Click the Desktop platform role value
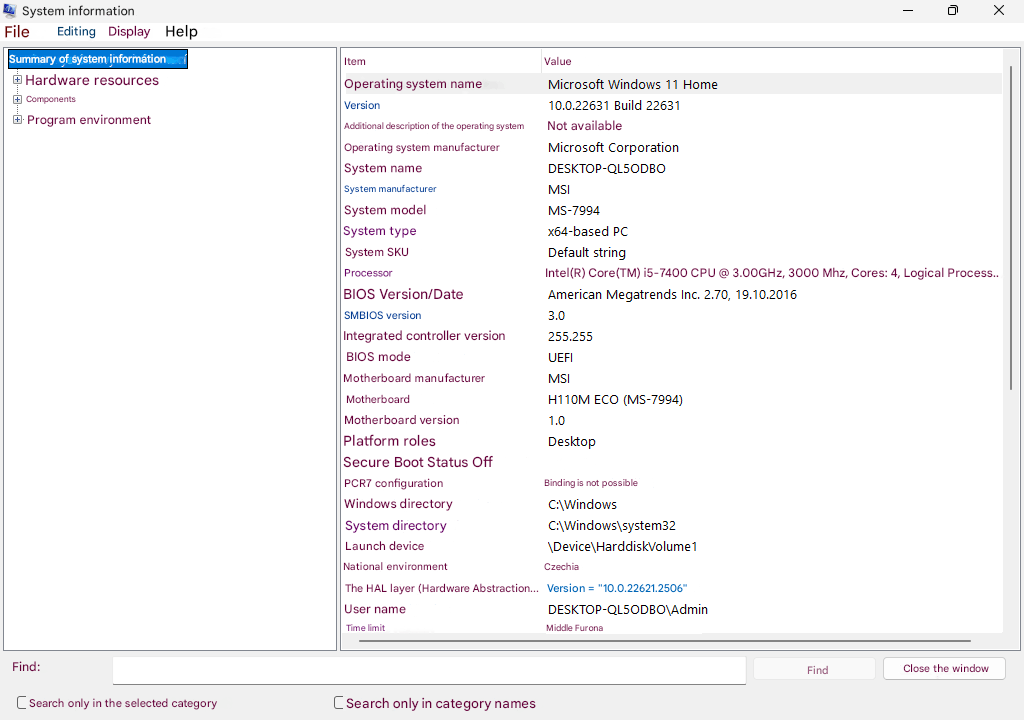1024x720 pixels. 571,442
